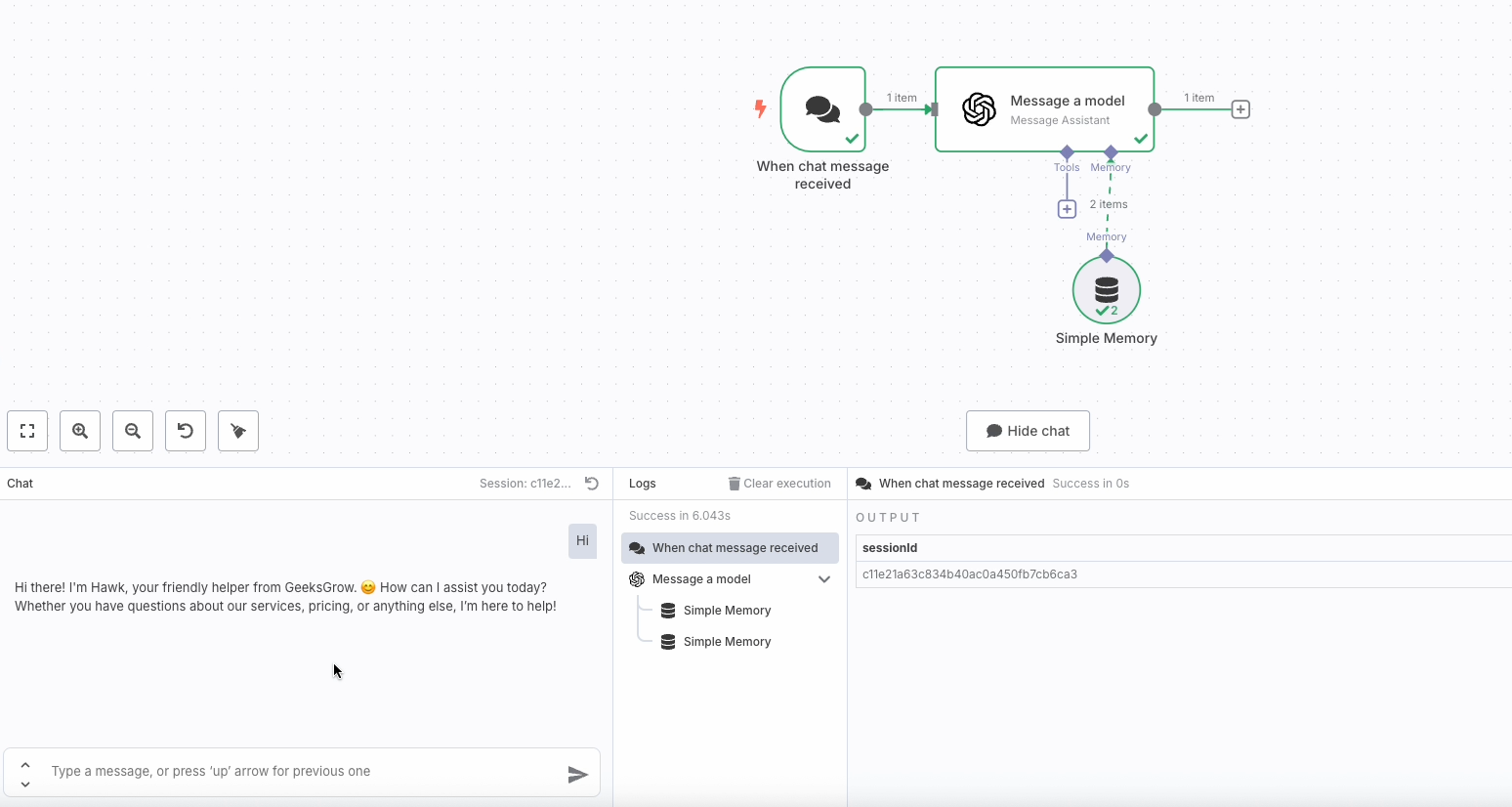Clear the execution logs
1512x807 pixels.
(x=779, y=484)
